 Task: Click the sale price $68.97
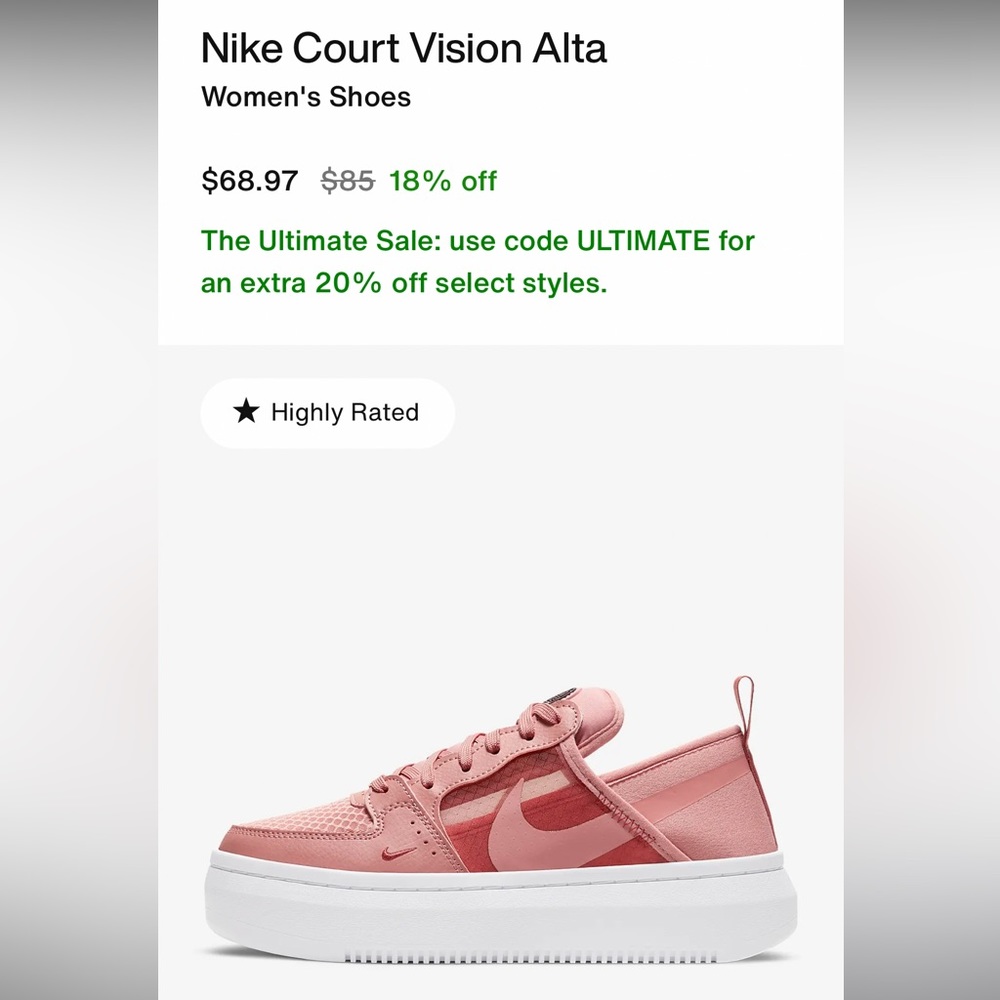pyautogui.click(x=249, y=181)
